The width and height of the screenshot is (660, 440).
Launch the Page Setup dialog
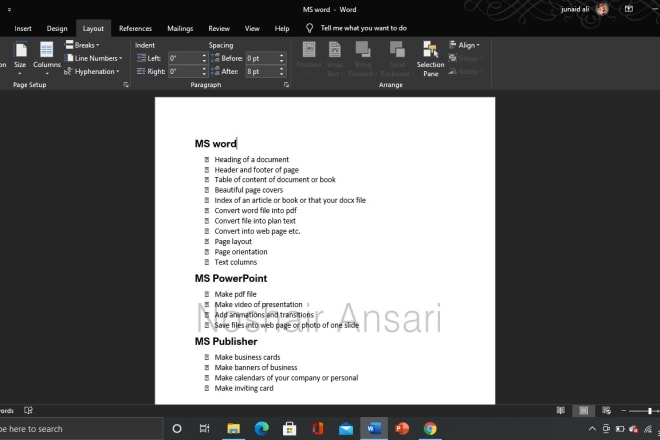[x=126, y=85]
